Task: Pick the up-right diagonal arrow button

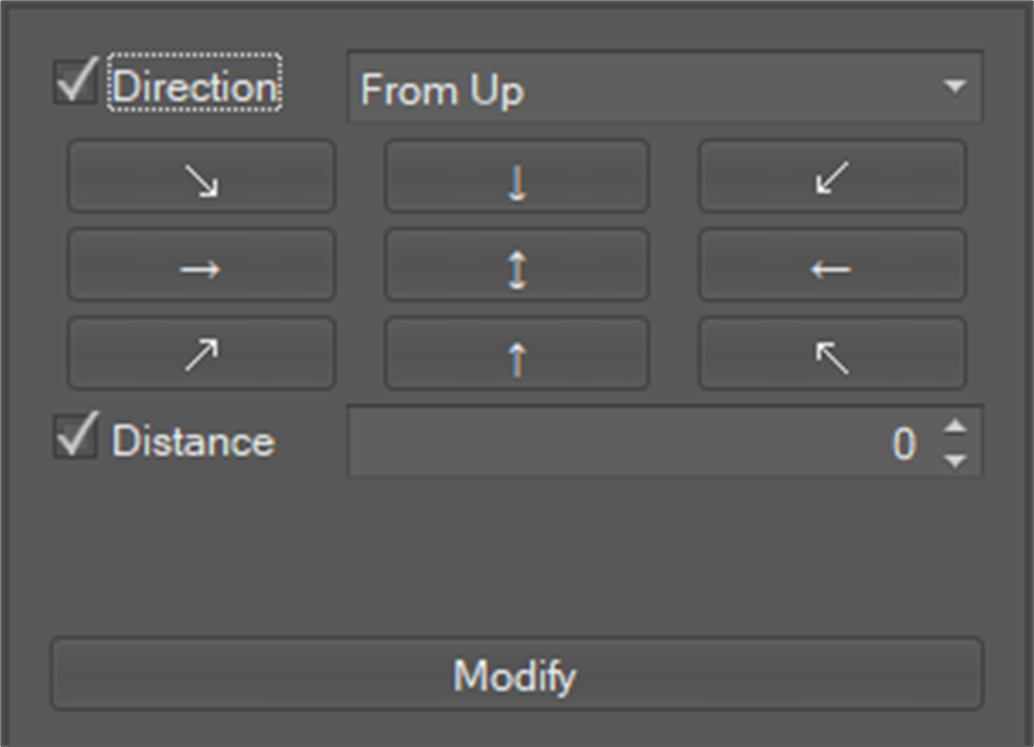Action: (x=201, y=354)
